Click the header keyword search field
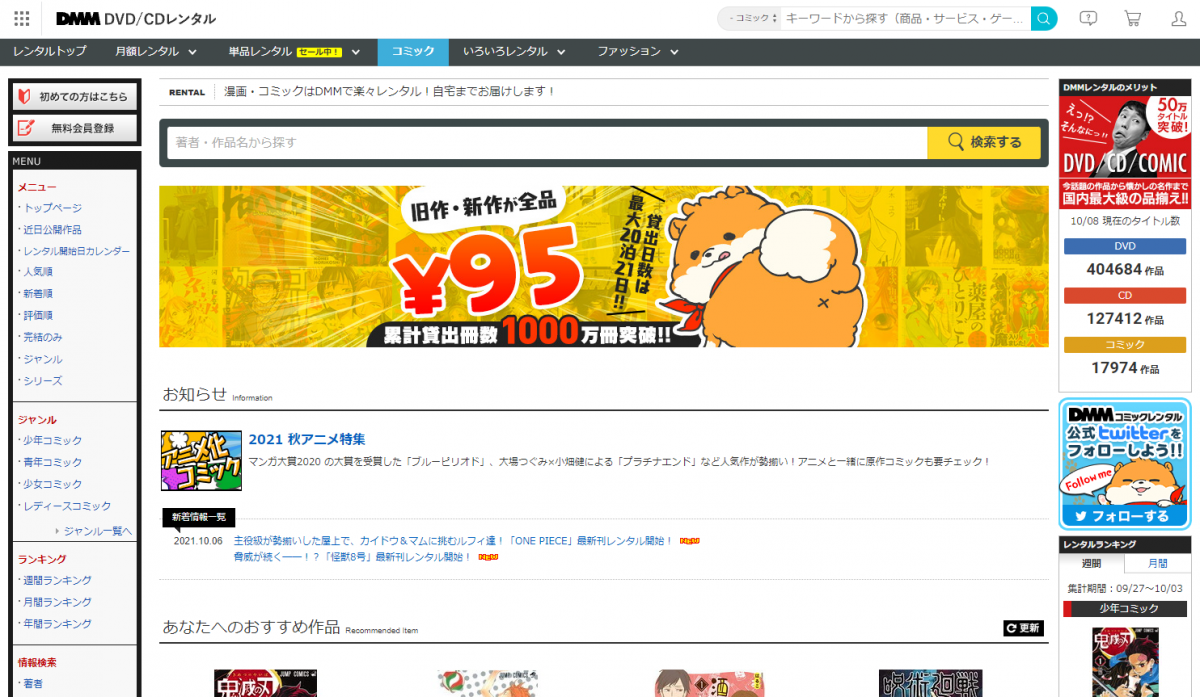Screen dimensions: 1200x697 tap(906, 19)
